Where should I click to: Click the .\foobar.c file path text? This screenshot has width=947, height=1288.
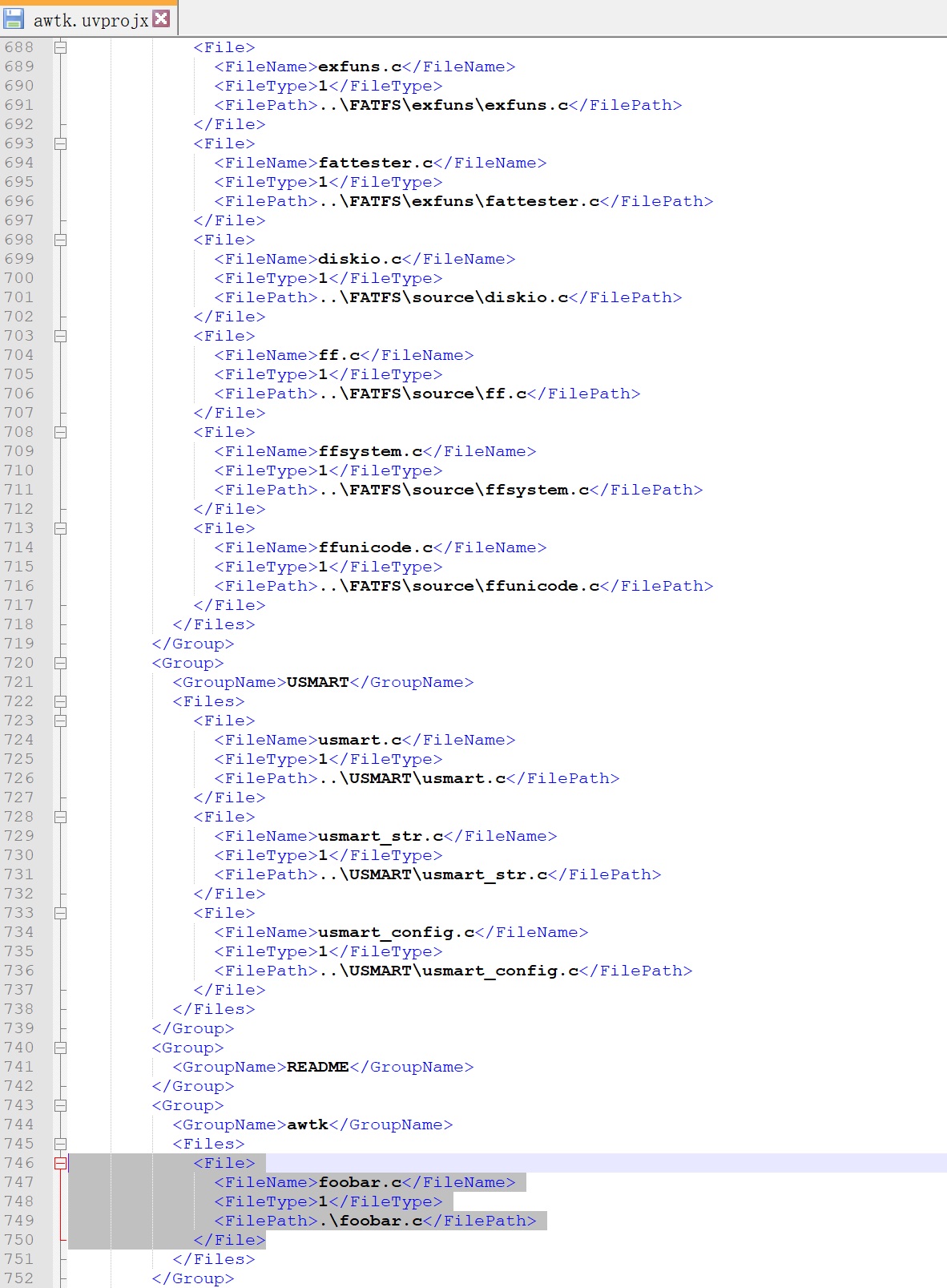(370, 1221)
